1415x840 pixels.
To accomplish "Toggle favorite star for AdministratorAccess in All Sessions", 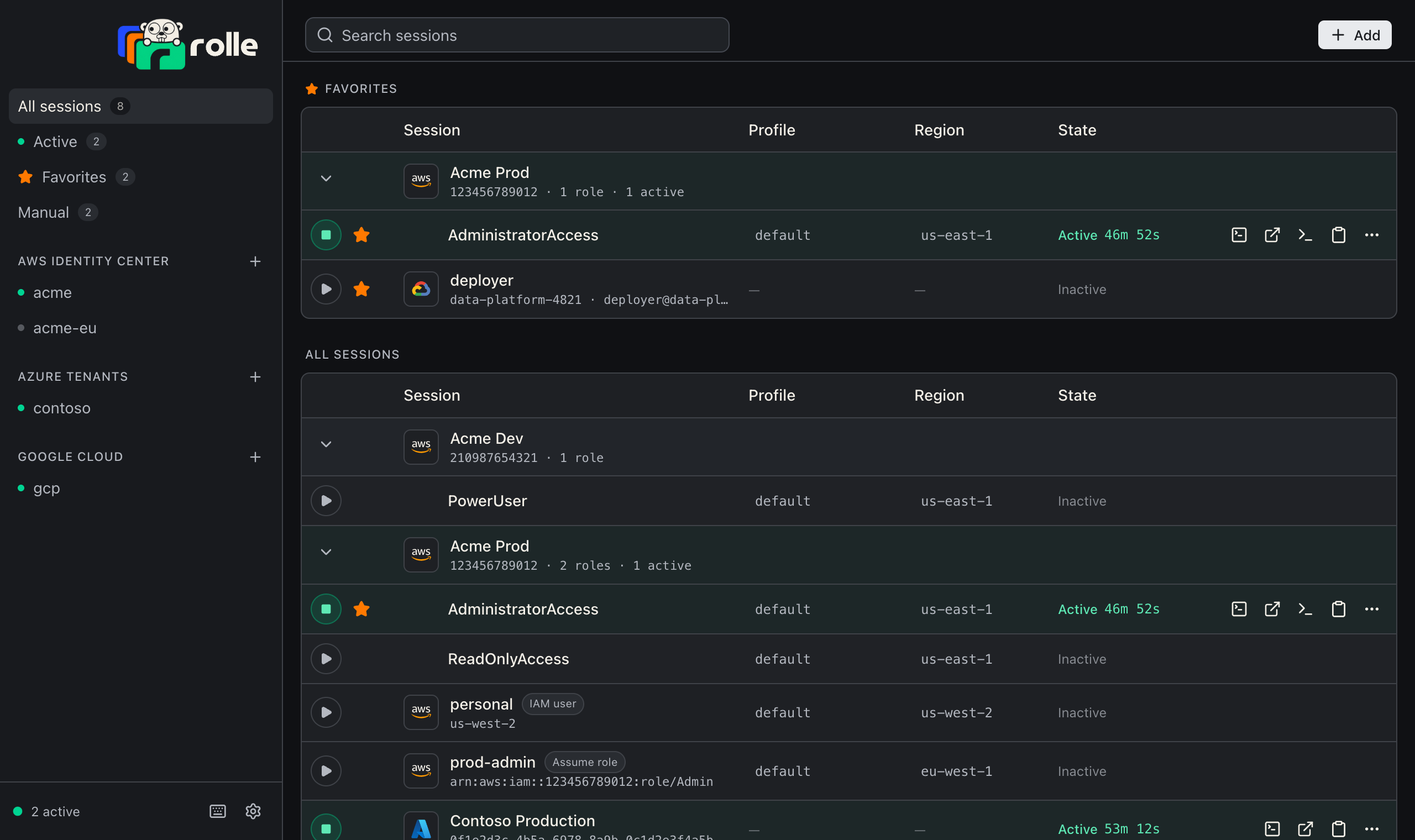I will pyautogui.click(x=361, y=608).
